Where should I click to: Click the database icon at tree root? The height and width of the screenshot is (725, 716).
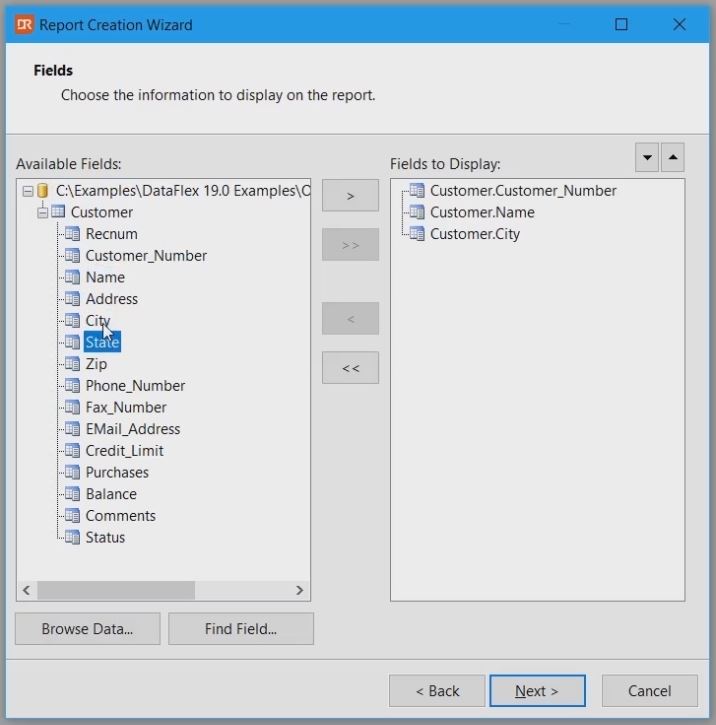point(42,190)
